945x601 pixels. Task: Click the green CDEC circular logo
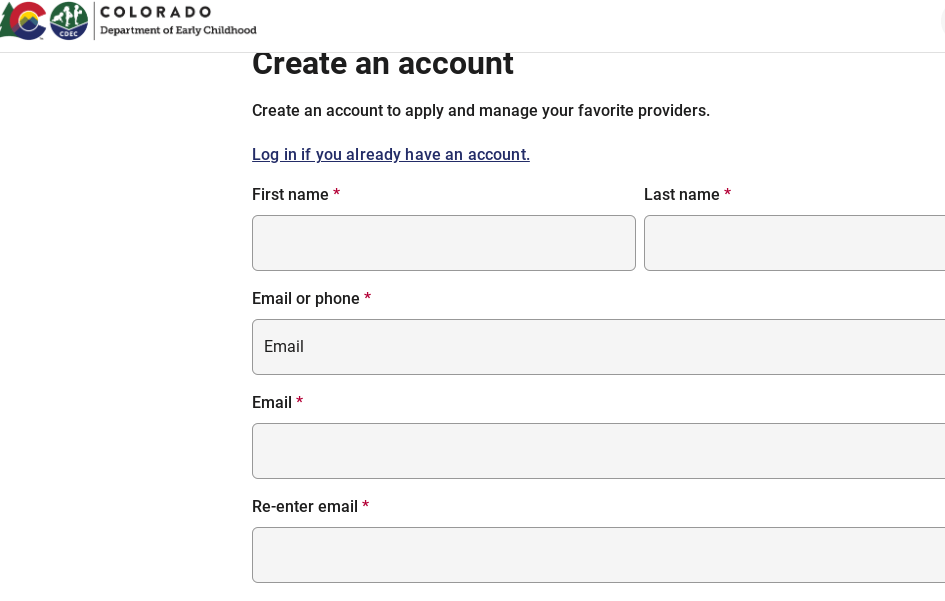69,20
